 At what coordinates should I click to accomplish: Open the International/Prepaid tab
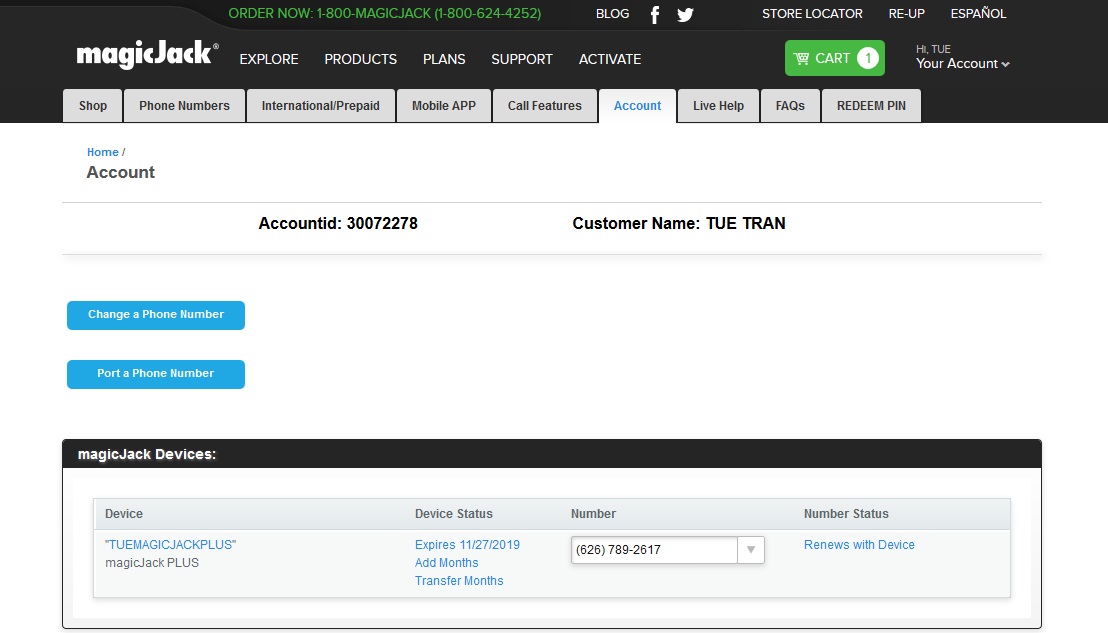321,106
